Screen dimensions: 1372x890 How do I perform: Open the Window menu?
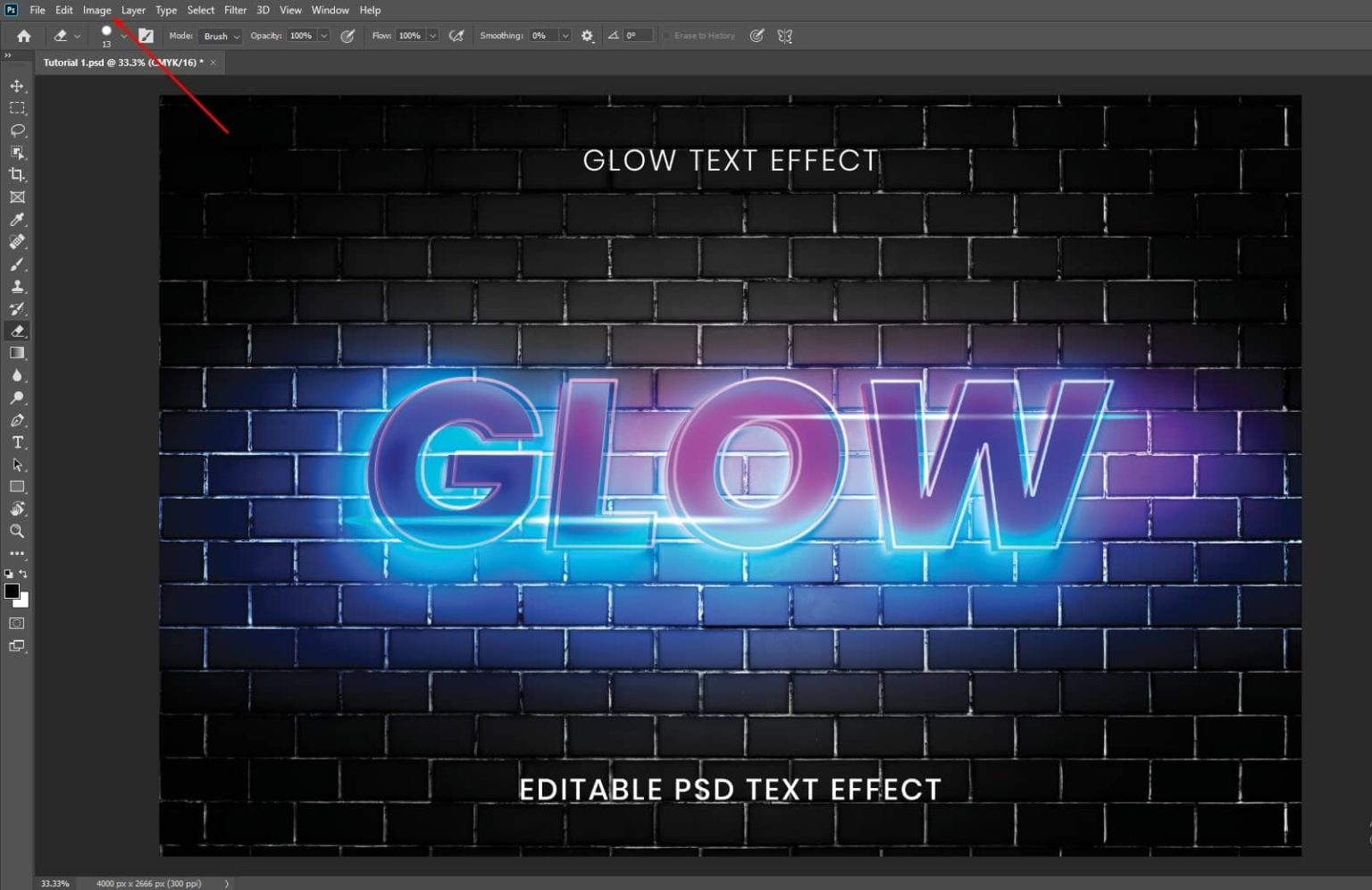coord(330,10)
